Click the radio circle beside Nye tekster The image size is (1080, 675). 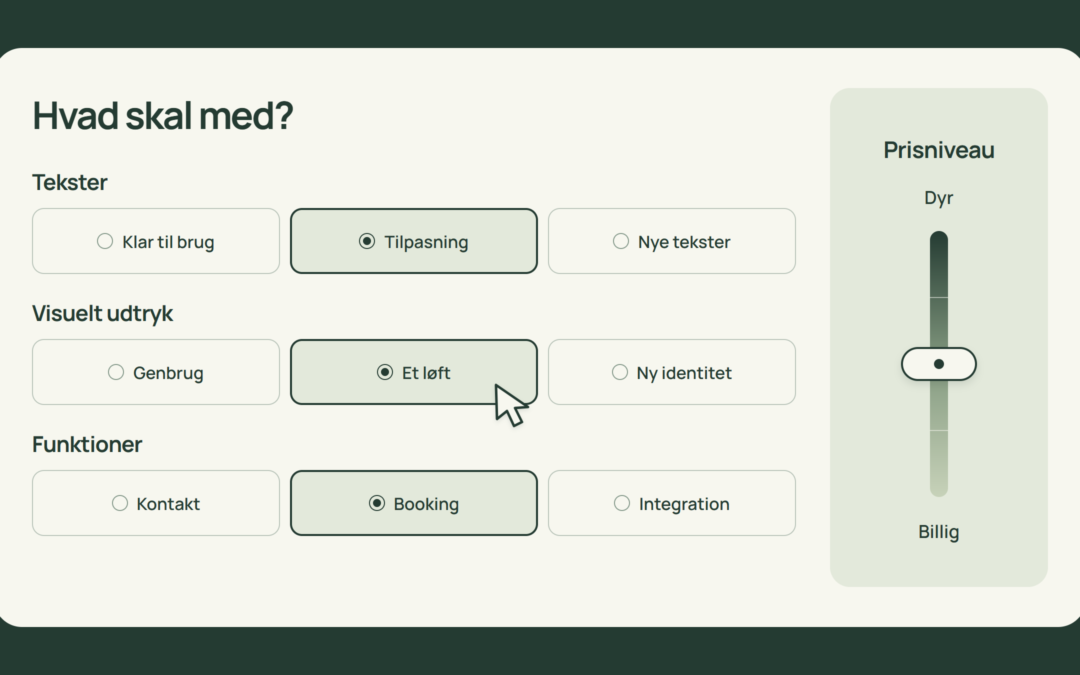coord(621,241)
